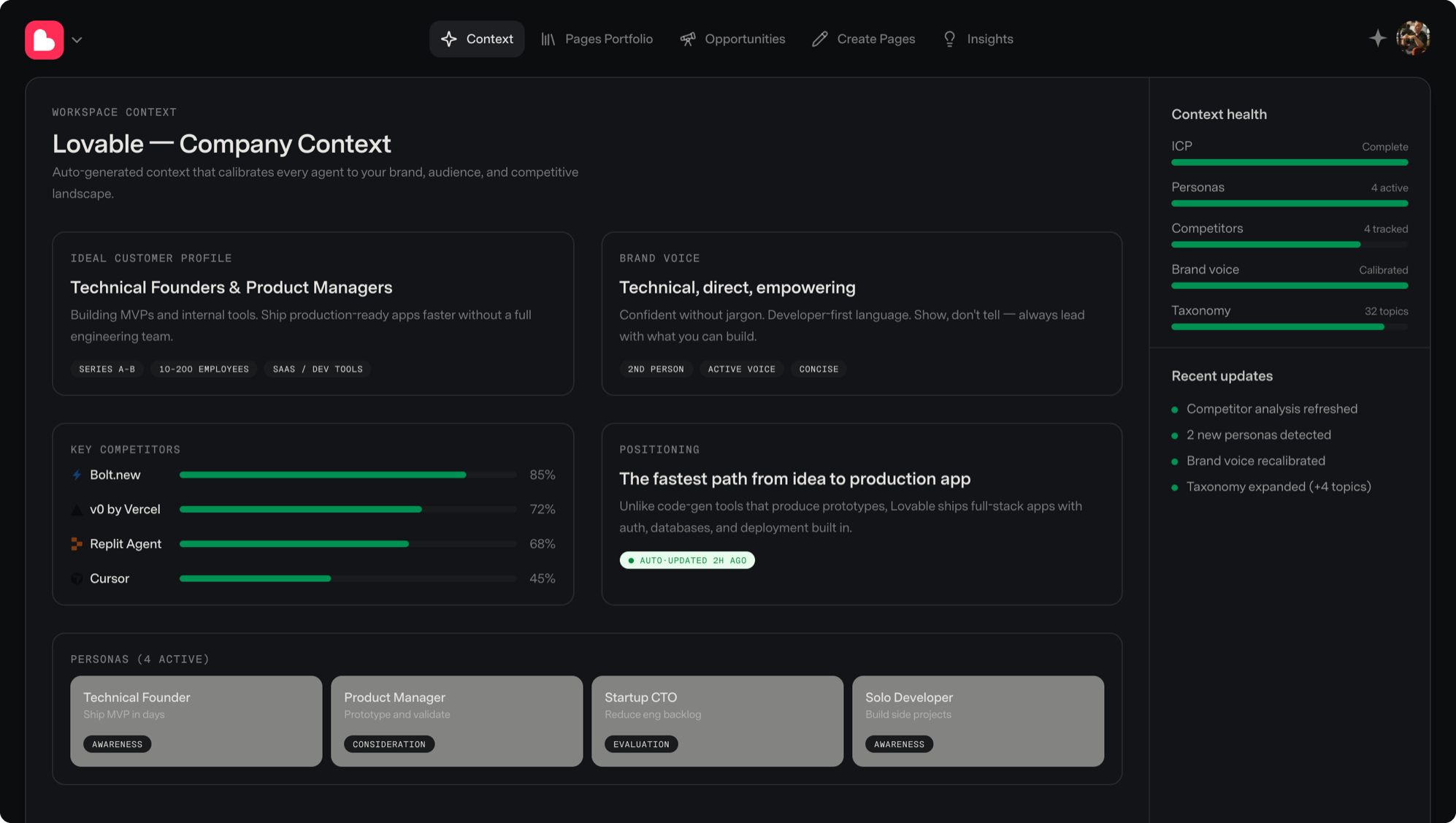Click the 85% competitor score
The image size is (1456, 823).
coord(543,475)
